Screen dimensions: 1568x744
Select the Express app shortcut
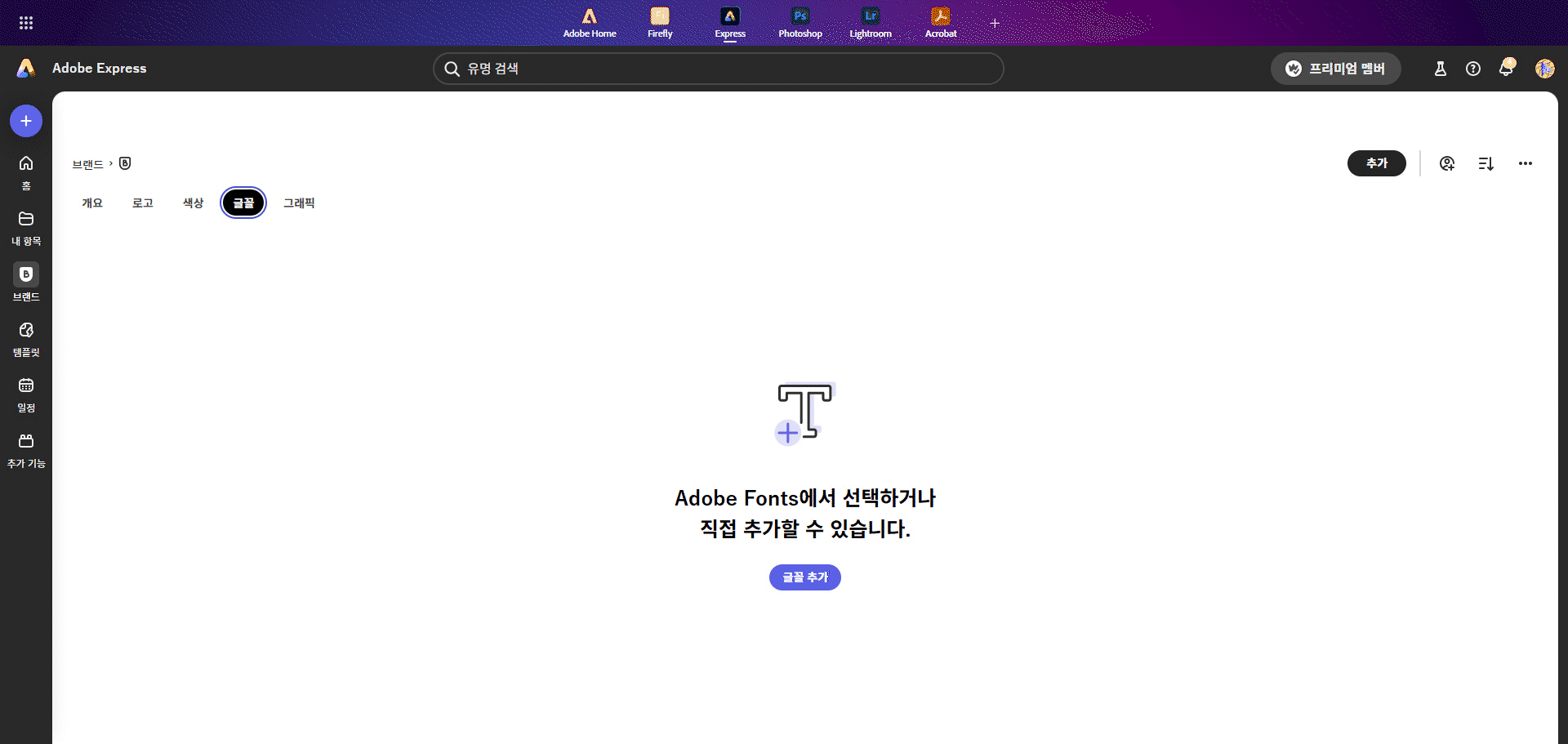tap(730, 23)
